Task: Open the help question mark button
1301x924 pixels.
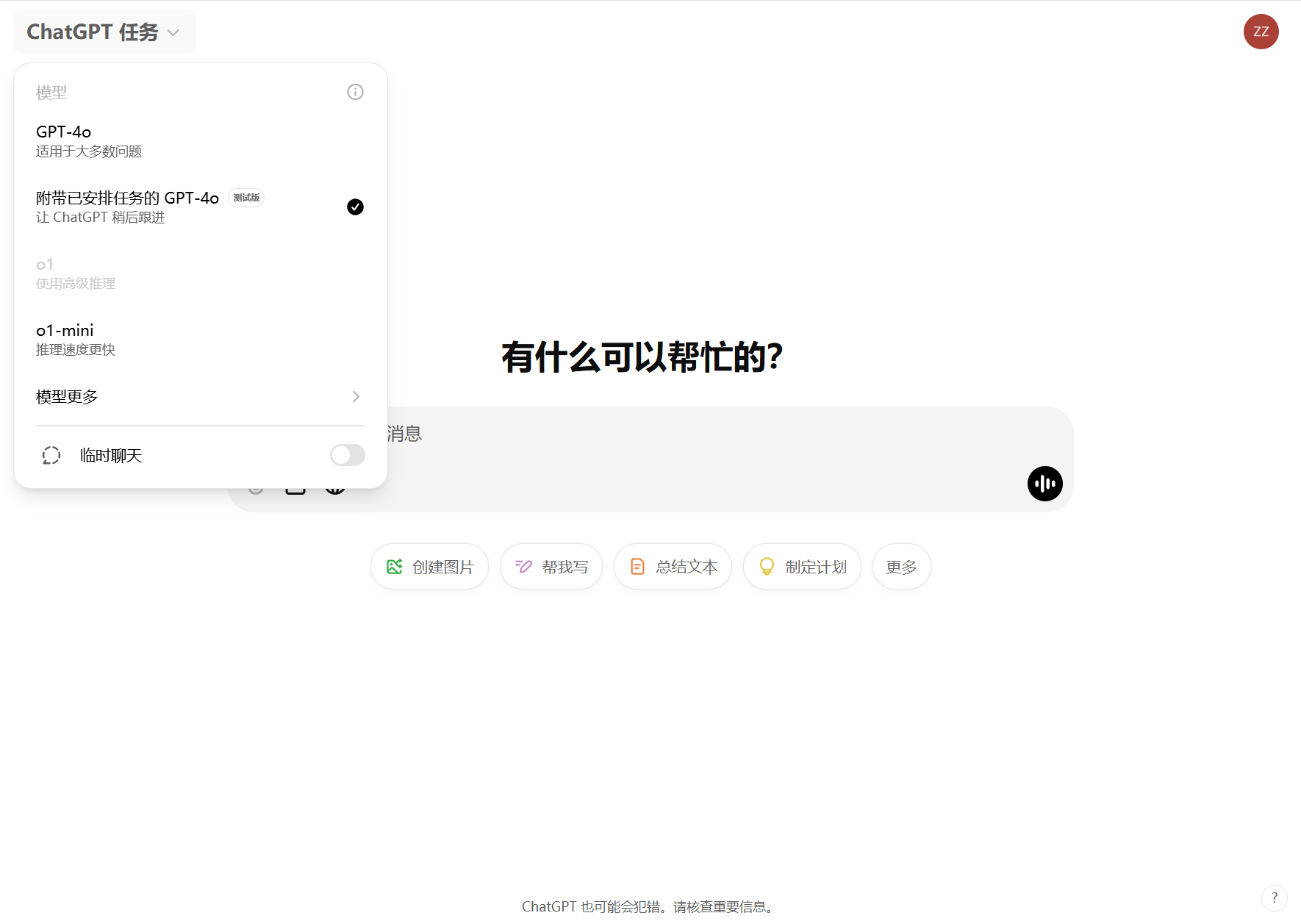Action: (x=1274, y=898)
